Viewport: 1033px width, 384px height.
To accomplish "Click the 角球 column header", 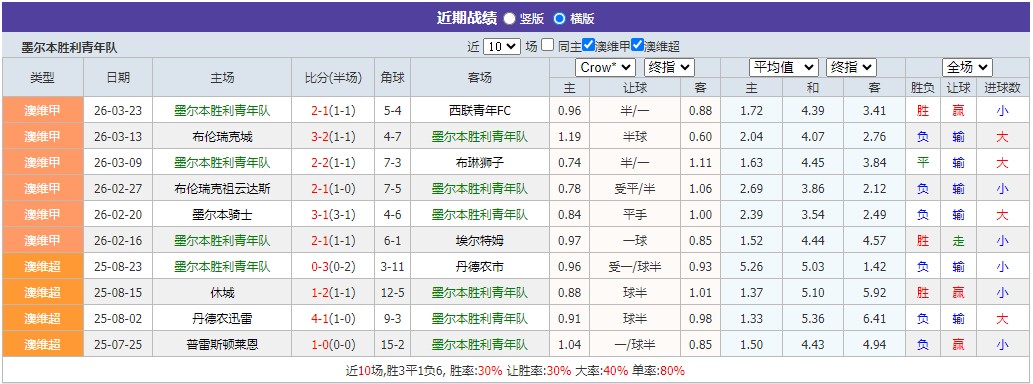I will (x=393, y=77).
